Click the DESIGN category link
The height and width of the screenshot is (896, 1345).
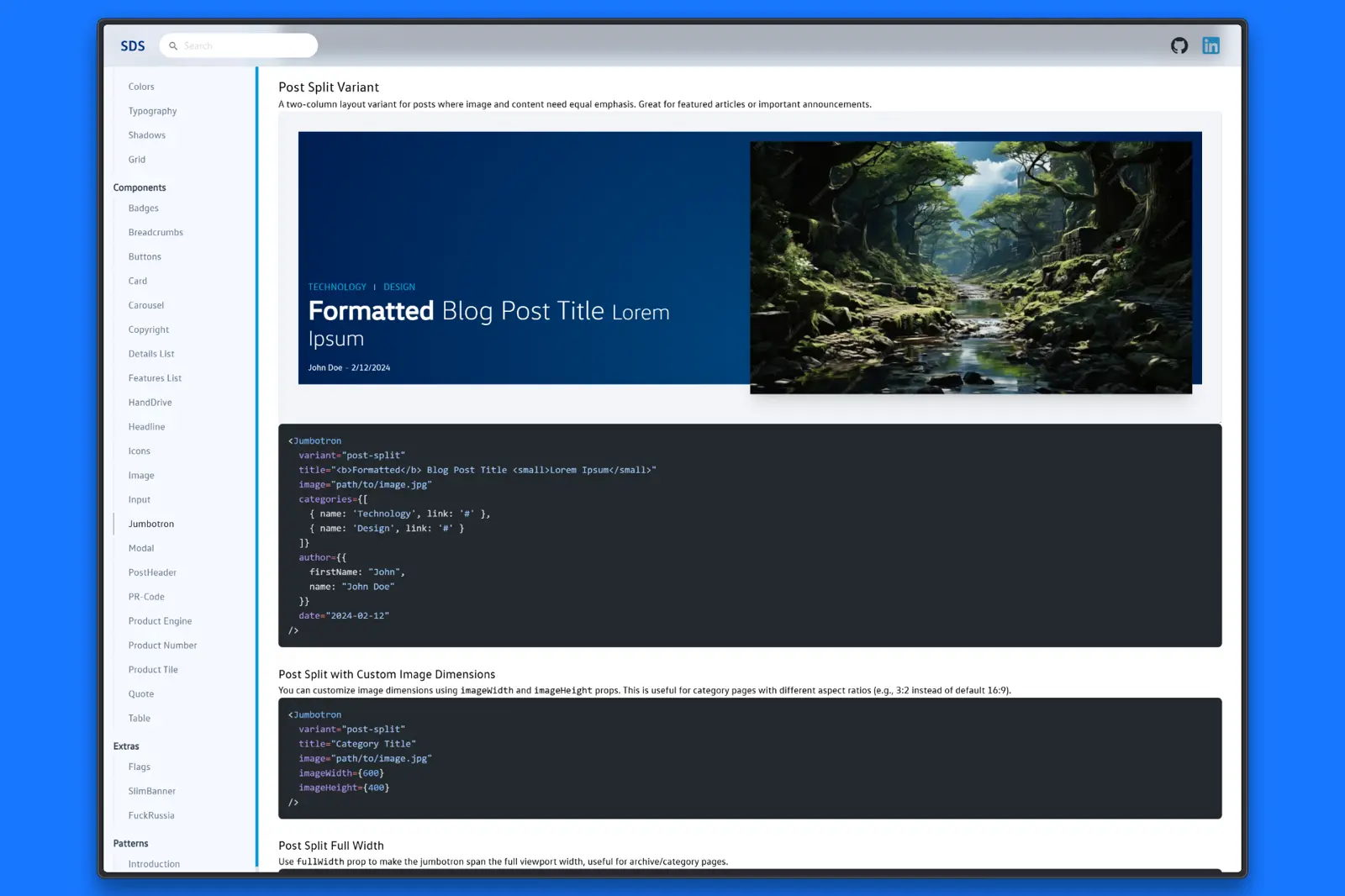click(x=399, y=287)
